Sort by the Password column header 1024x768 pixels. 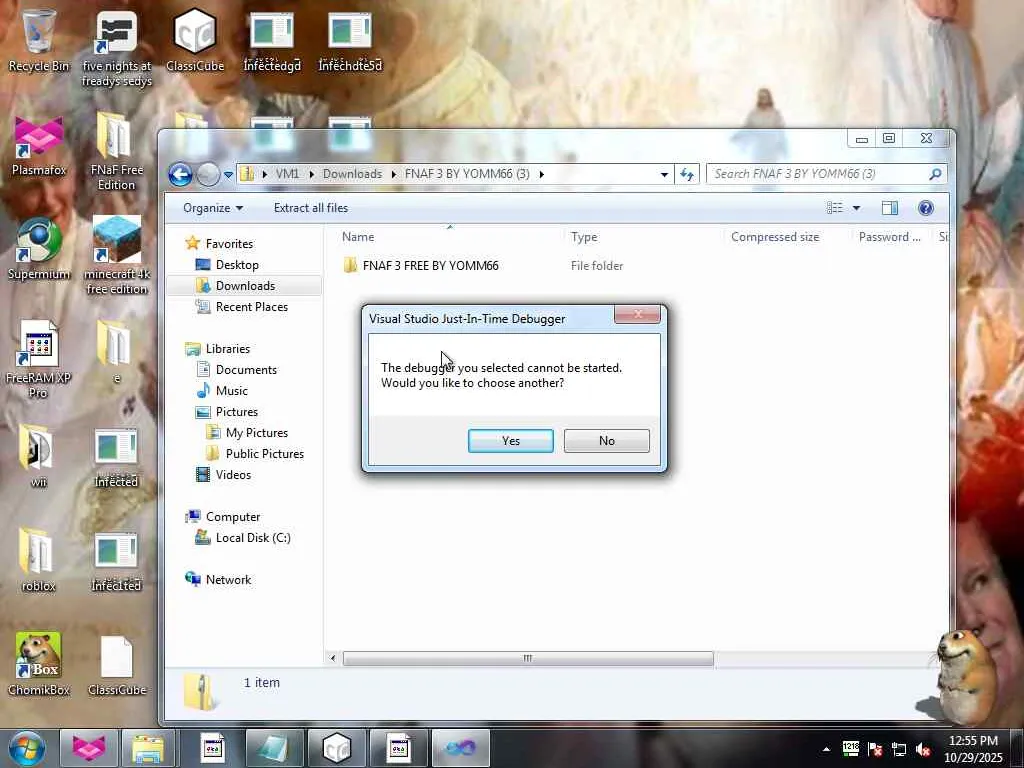tap(889, 237)
